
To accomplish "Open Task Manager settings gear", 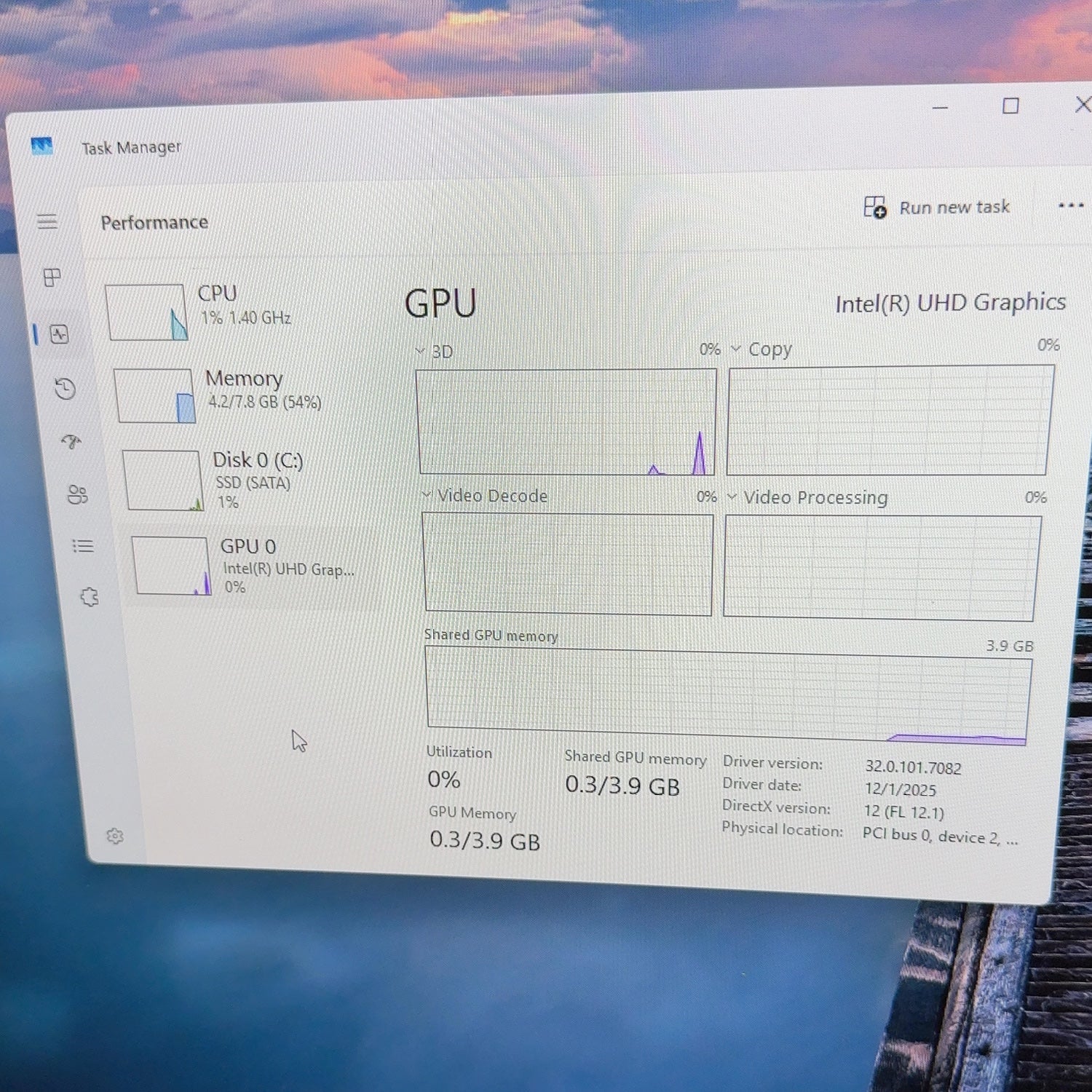I will click(x=115, y=836).
